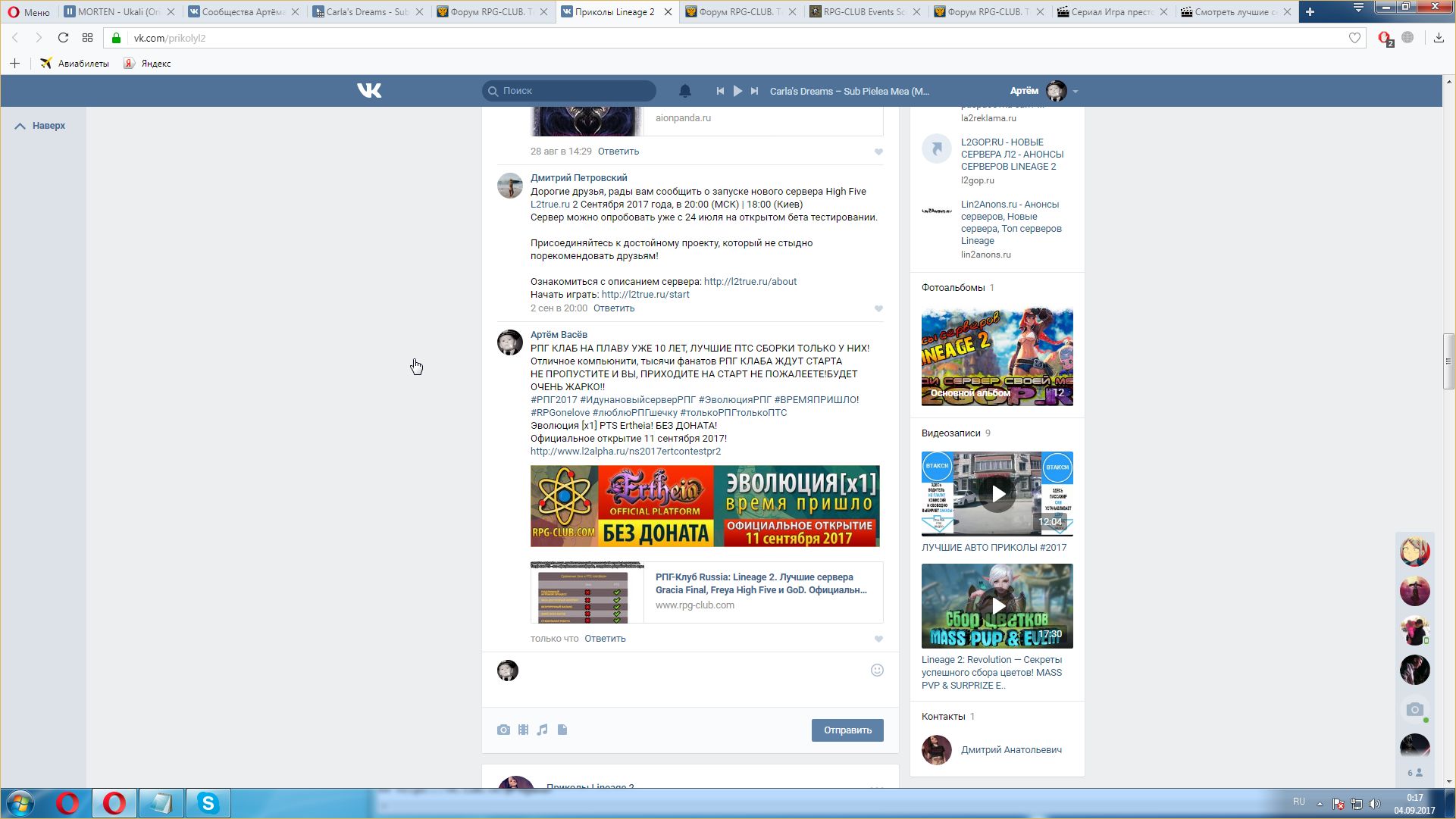Play the Carla's Dreams track
The image size is (1456, 819).
[x=737, y=91]
